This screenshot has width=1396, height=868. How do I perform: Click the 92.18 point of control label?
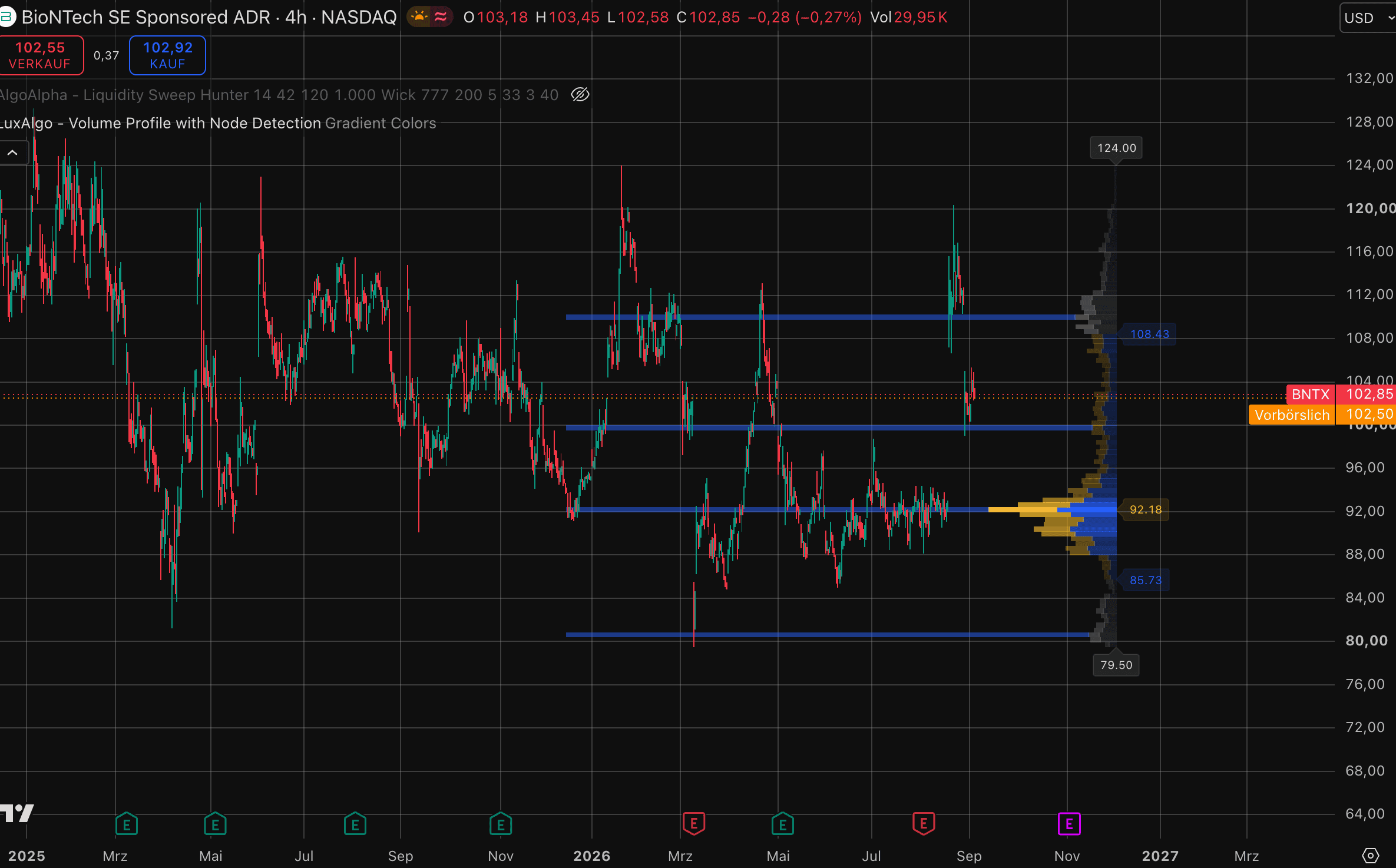[x=1146, y=509]
